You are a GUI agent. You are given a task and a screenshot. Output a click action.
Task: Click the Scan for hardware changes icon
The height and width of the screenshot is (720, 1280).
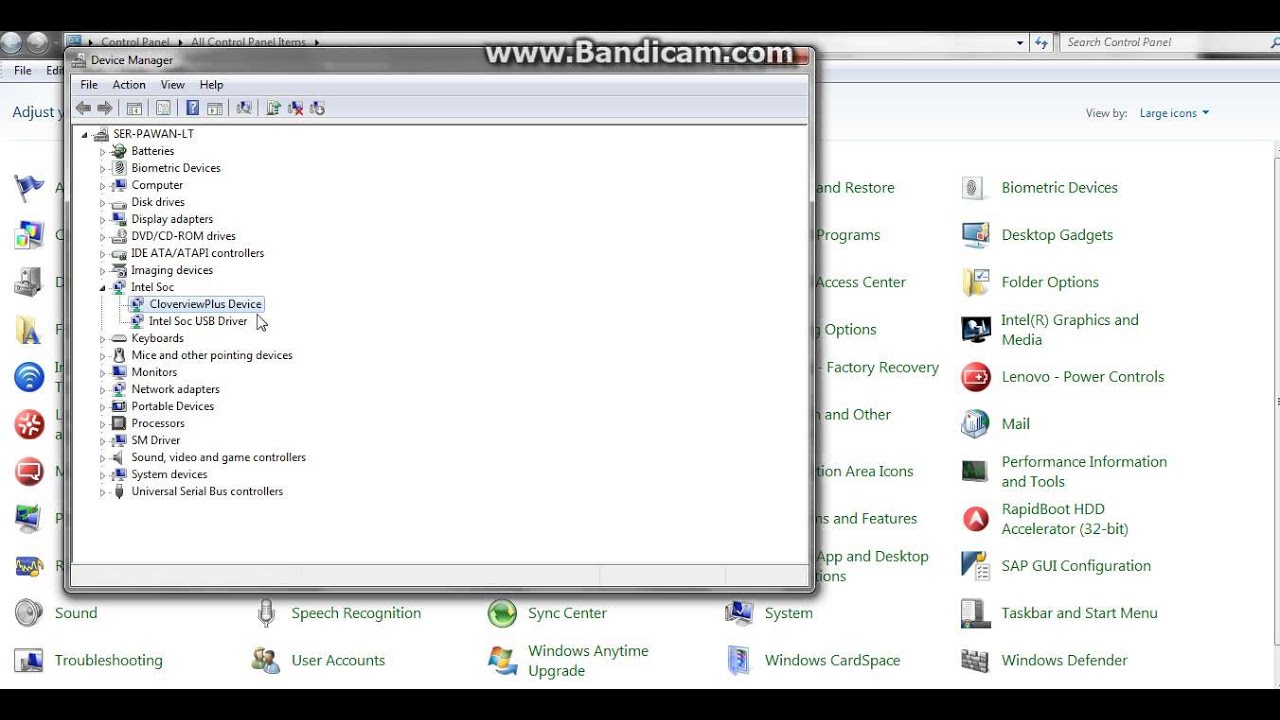pyautogui.click(x=243, y=108)
